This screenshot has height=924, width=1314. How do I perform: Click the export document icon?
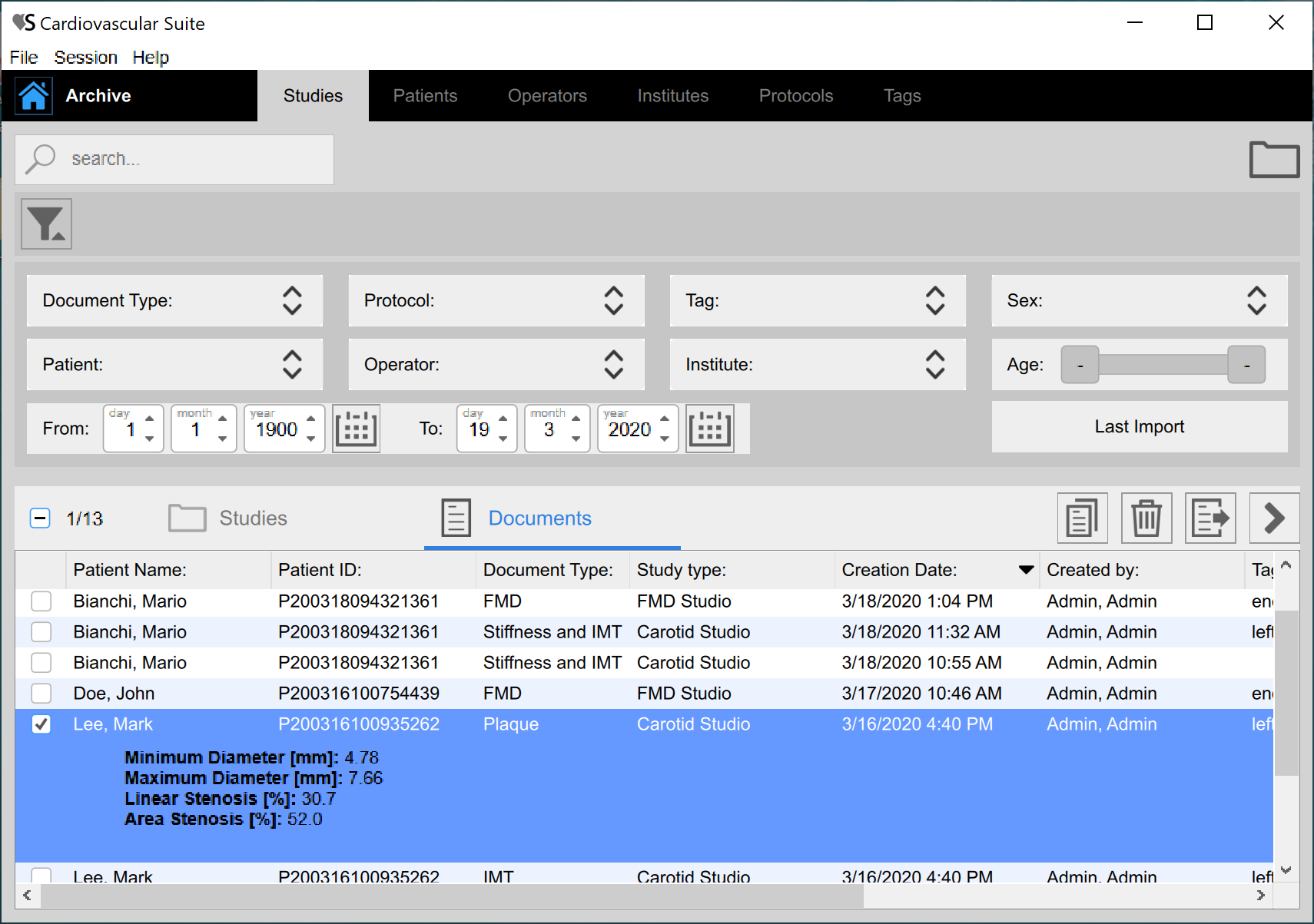1209,518
